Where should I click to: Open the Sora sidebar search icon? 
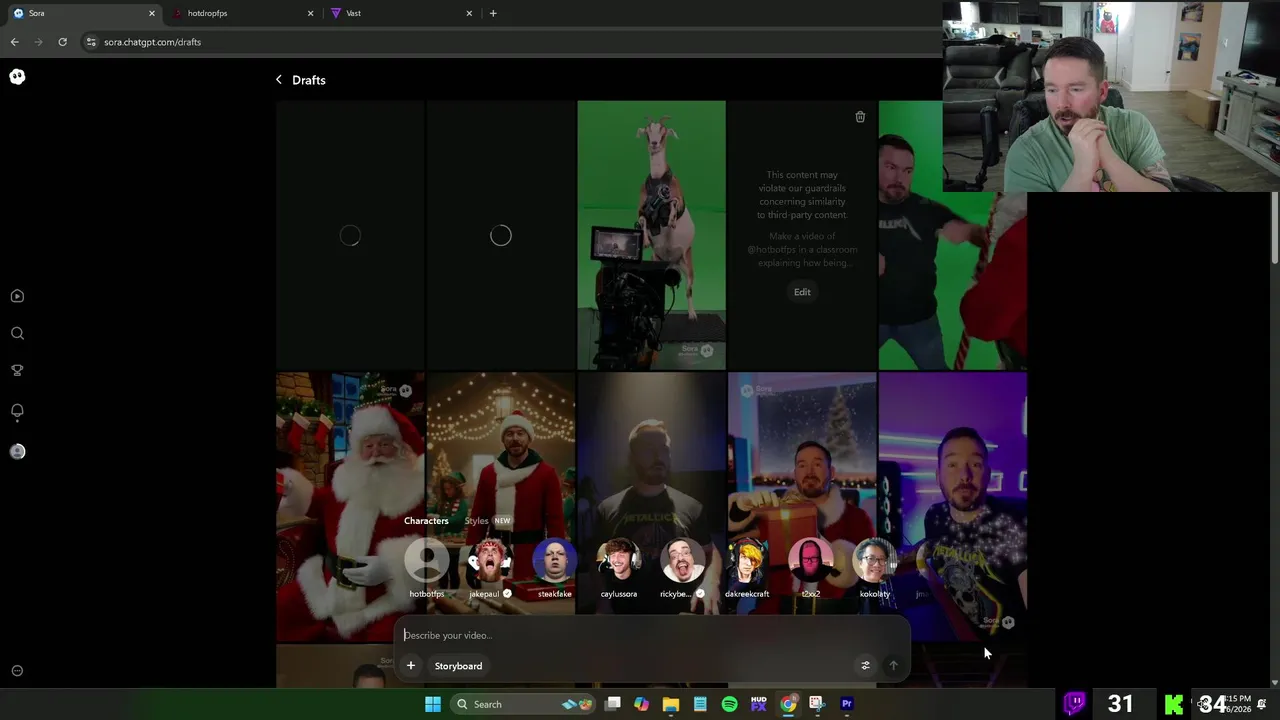(17, 333)
